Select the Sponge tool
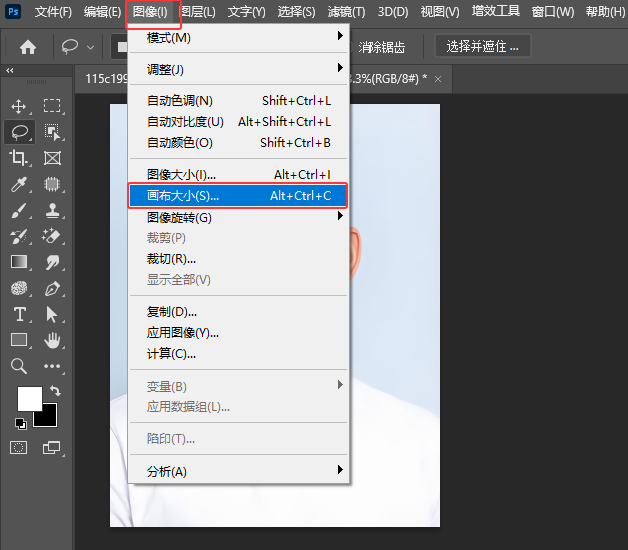The image size is (628, 550). [x=18, y=288]
